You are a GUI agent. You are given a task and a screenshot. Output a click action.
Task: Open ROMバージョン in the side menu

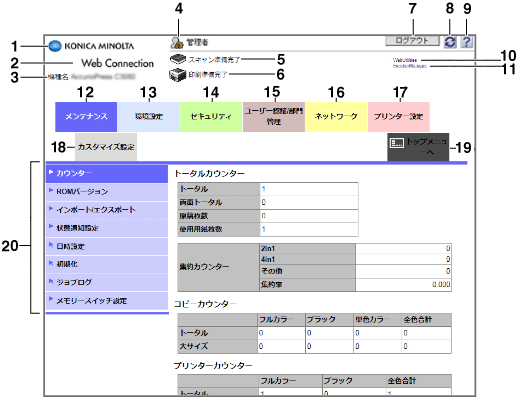click(x=107, y=192)
